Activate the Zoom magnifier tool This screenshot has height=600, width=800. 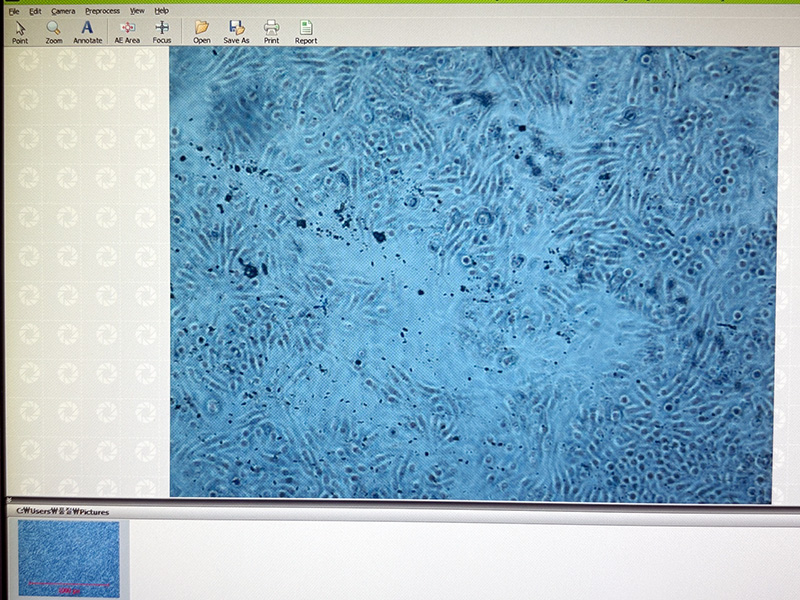(x=53, y=31)
